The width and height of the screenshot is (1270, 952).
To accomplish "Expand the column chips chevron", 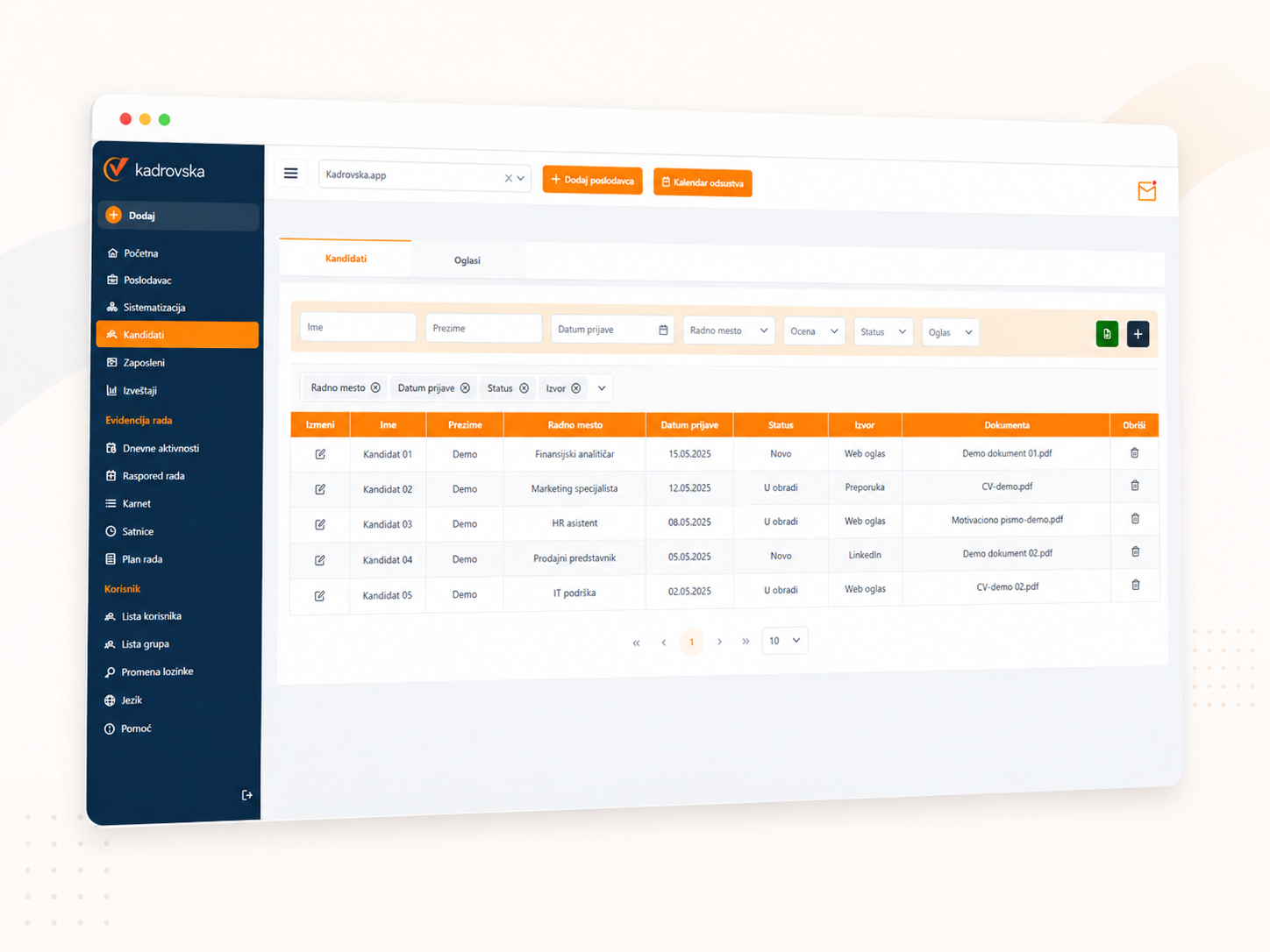I will (602, 388).
